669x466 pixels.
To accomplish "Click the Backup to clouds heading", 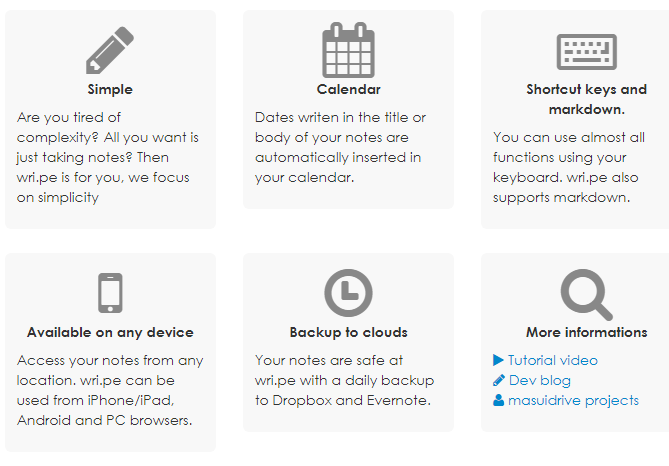I will (348, 332).
